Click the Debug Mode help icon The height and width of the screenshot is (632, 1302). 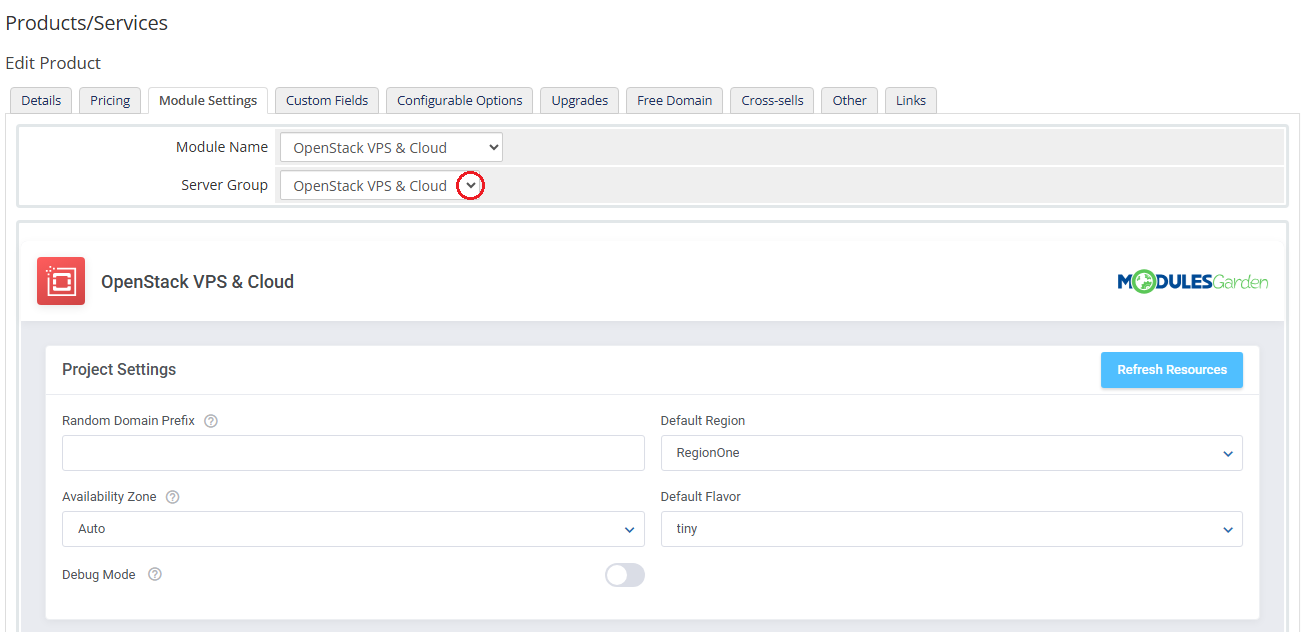pyautogui.click(x=155, y=575)
